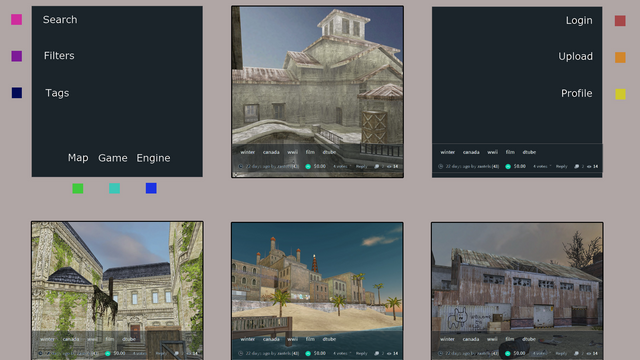Select the green swatch under Map

pyautogui.click(x=78, y=188)
